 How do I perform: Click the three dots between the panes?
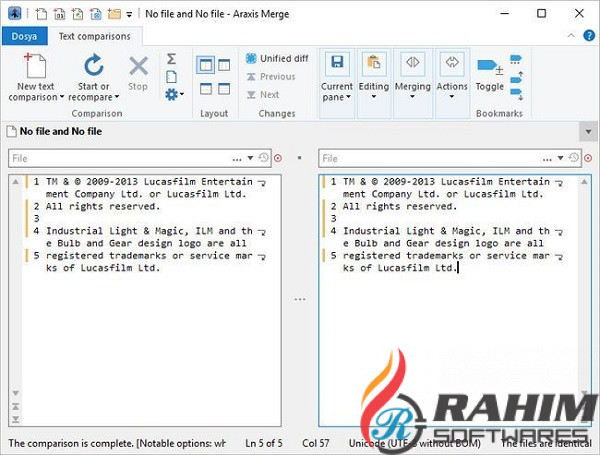[x=300, y=299]
